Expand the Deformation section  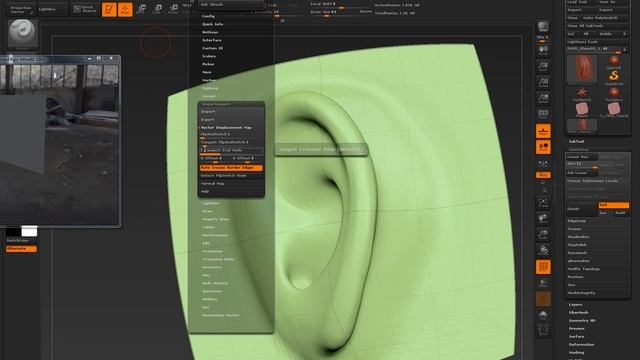coord(581,345)
